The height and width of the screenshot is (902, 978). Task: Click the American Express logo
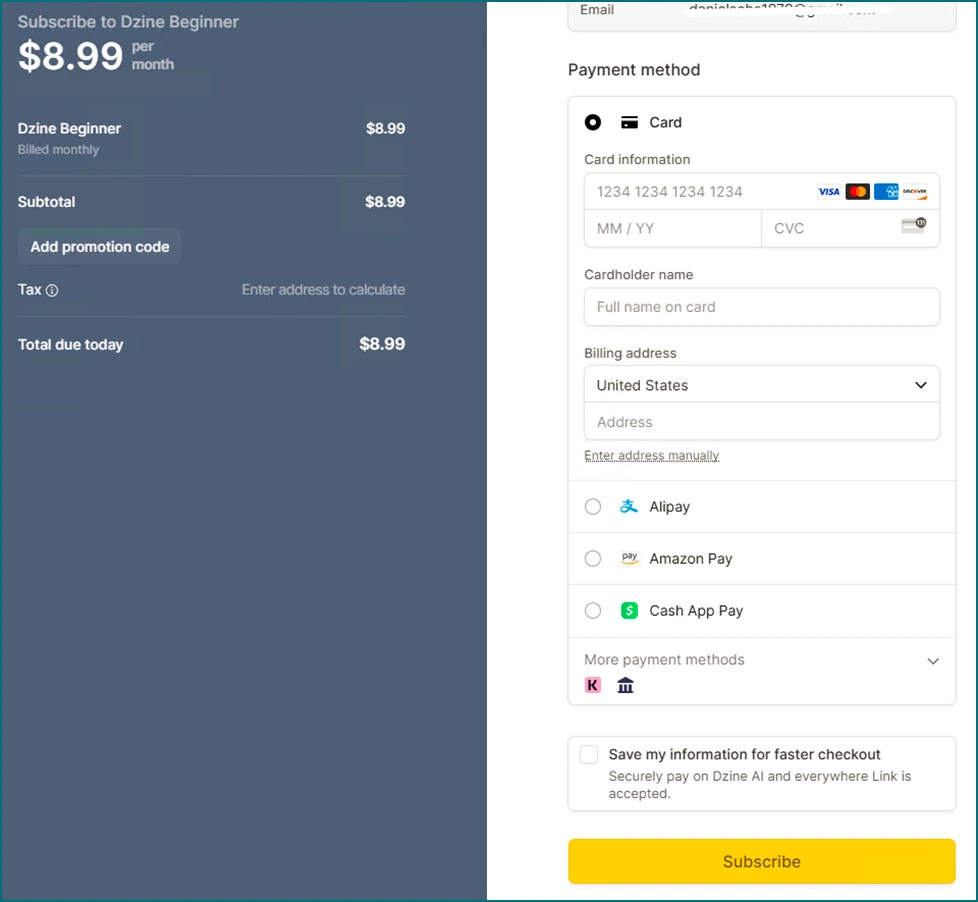pyautogui.click(x=886, y=192)
